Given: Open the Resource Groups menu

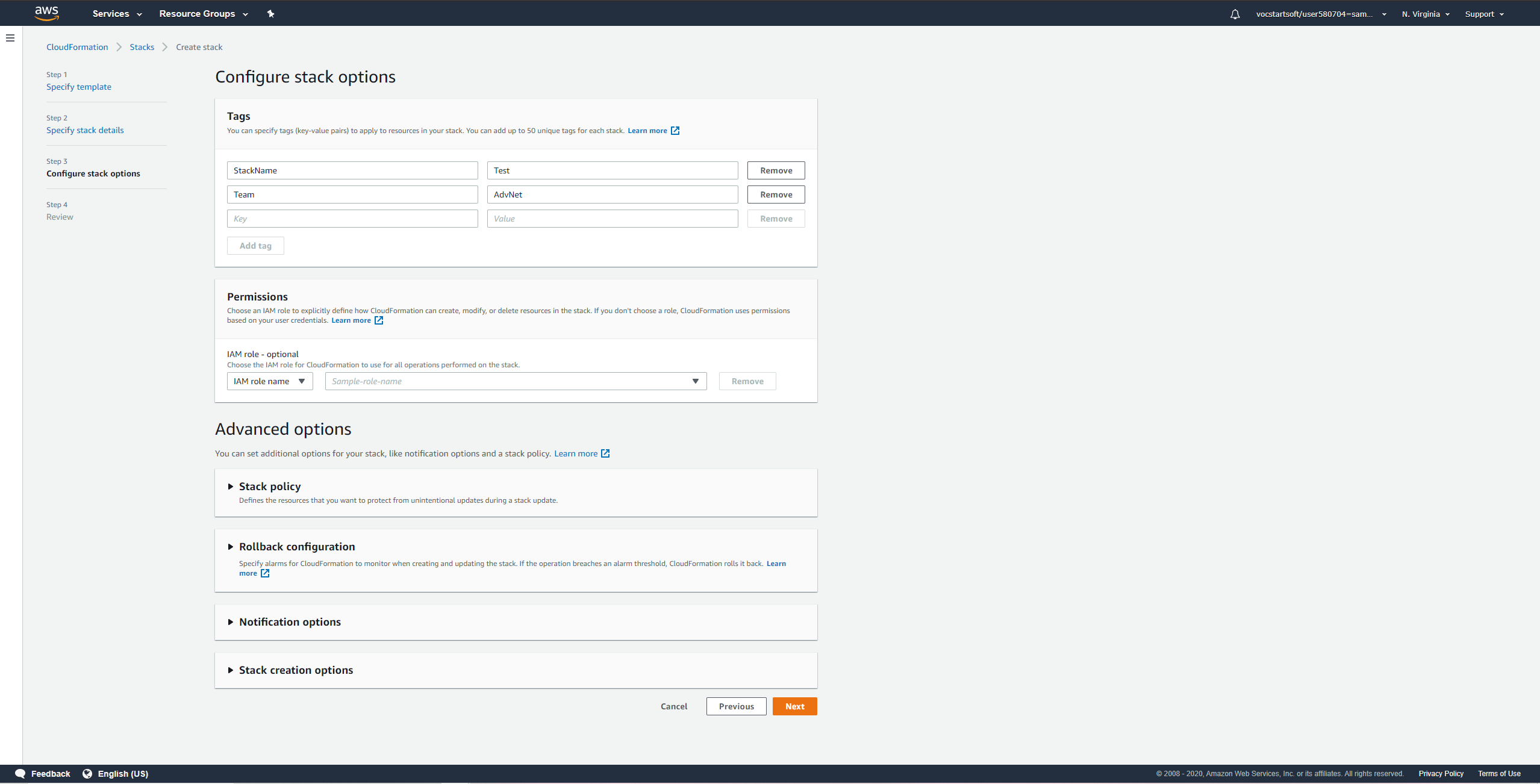Looking at the screenshot, I should point(204,14).
